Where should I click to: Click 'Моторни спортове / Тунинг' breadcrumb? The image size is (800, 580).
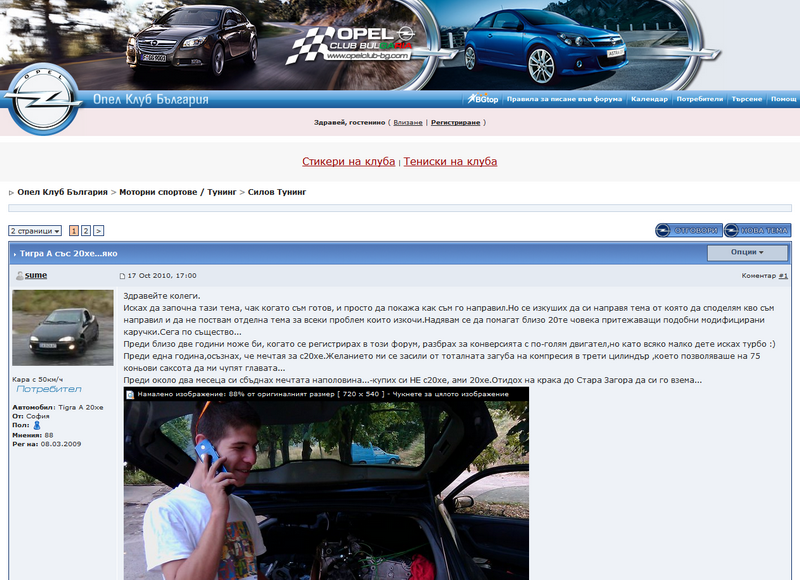178,192
